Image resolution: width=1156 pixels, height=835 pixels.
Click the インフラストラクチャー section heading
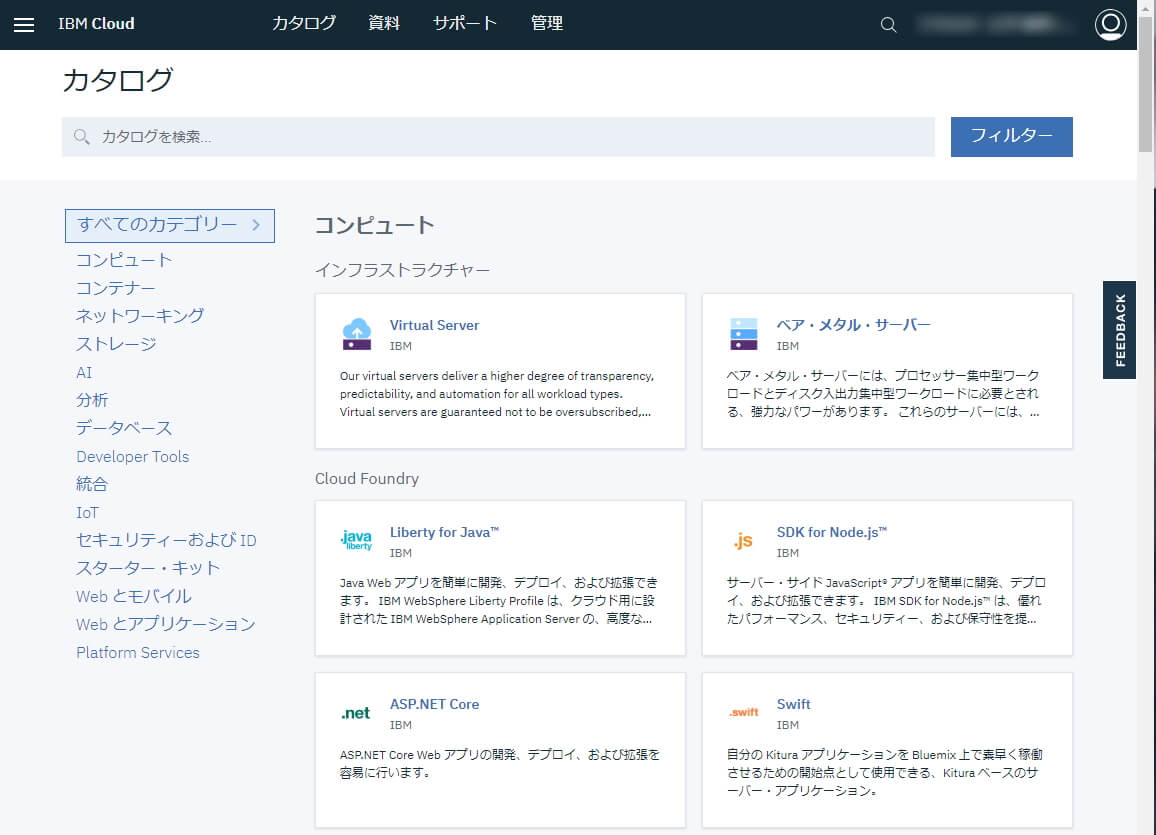tap(403, 270)
